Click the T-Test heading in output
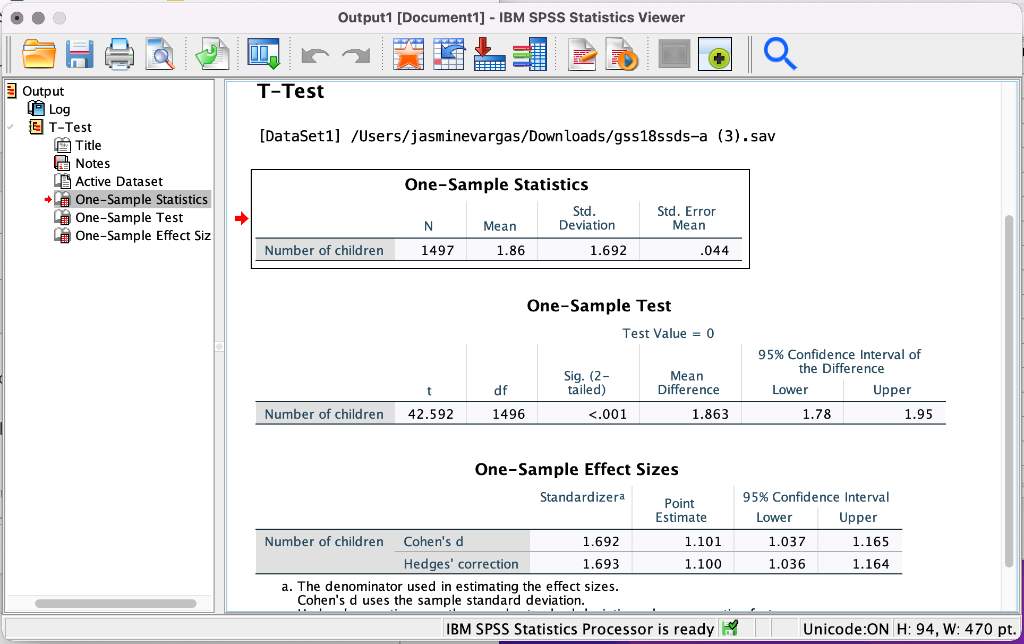 pos(290,91)
